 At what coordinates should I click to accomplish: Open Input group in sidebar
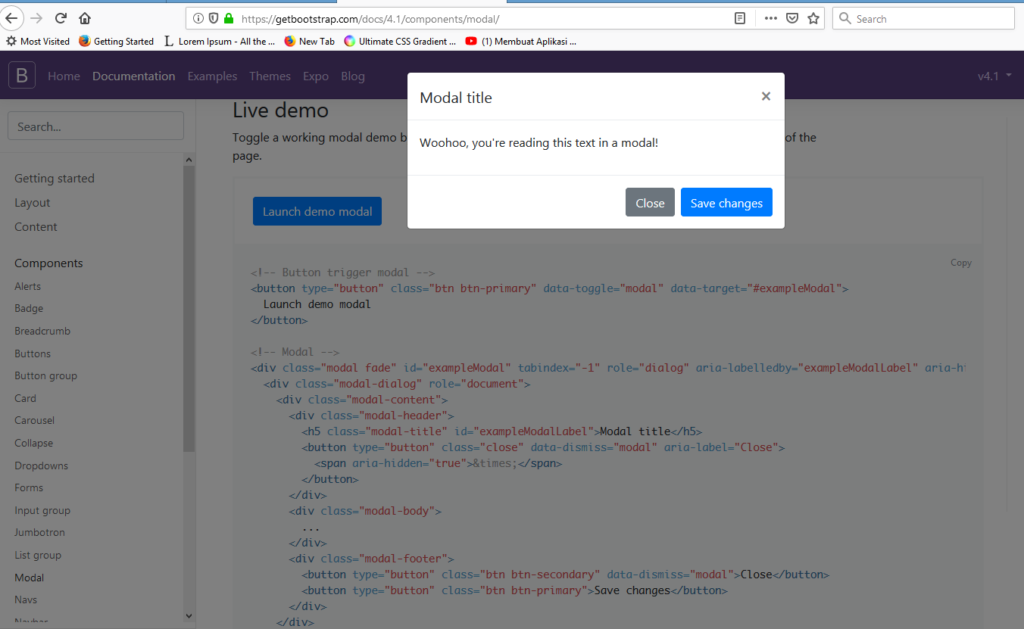click(x=42, y=510)
